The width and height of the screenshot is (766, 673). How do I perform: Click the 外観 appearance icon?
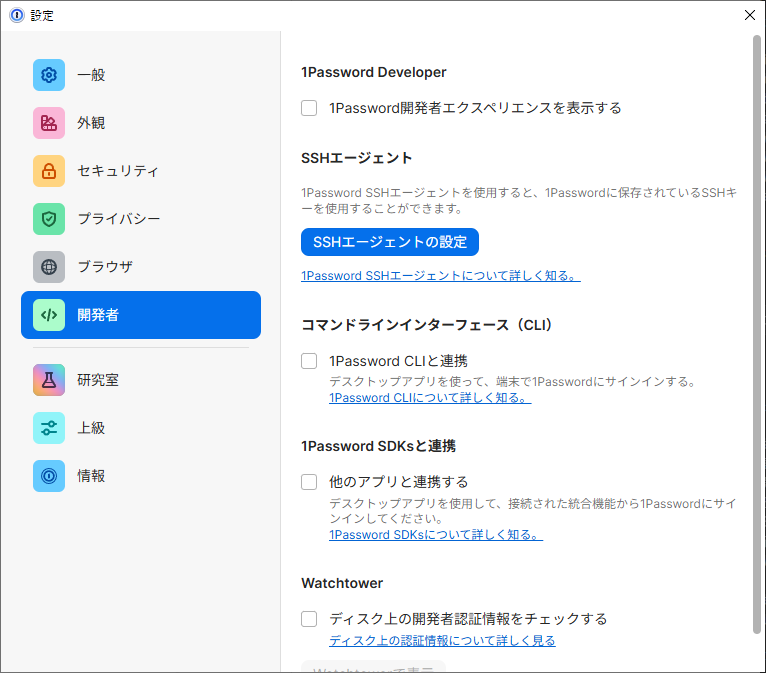pos(49,123)
